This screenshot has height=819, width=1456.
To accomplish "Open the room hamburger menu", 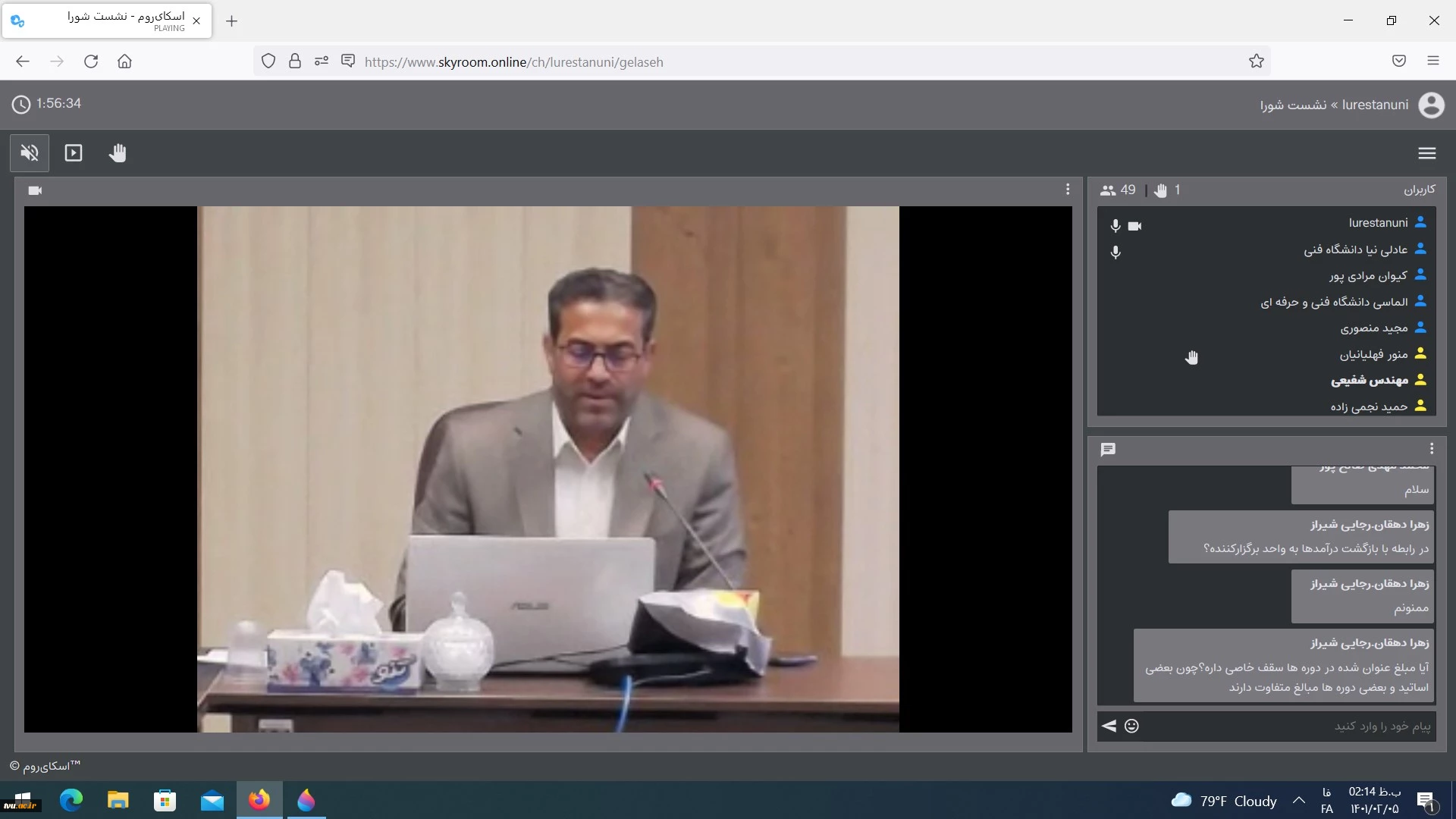I will click(x=1427, y=153).
